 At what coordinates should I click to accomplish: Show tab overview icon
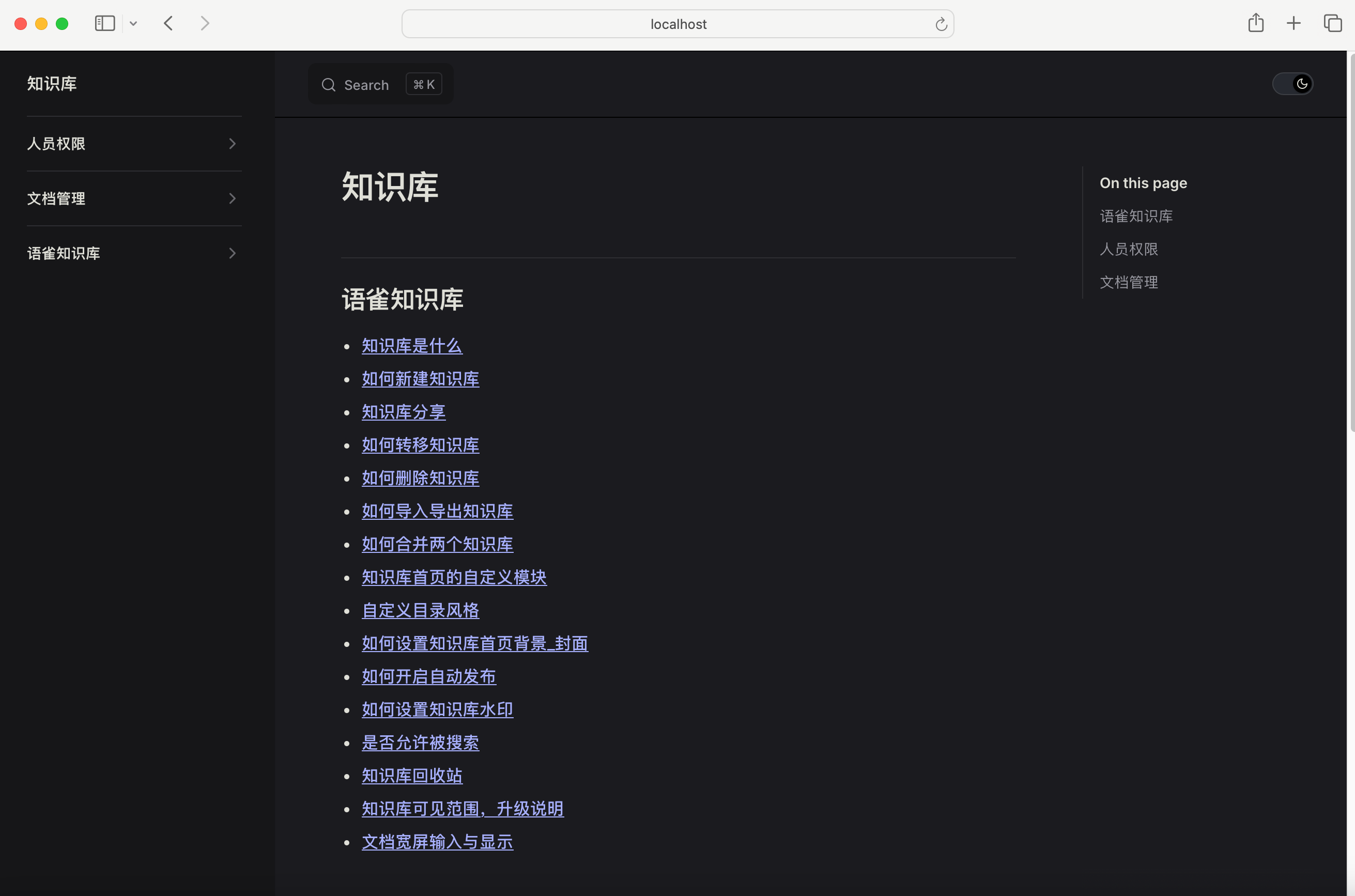click(1332, 23)
